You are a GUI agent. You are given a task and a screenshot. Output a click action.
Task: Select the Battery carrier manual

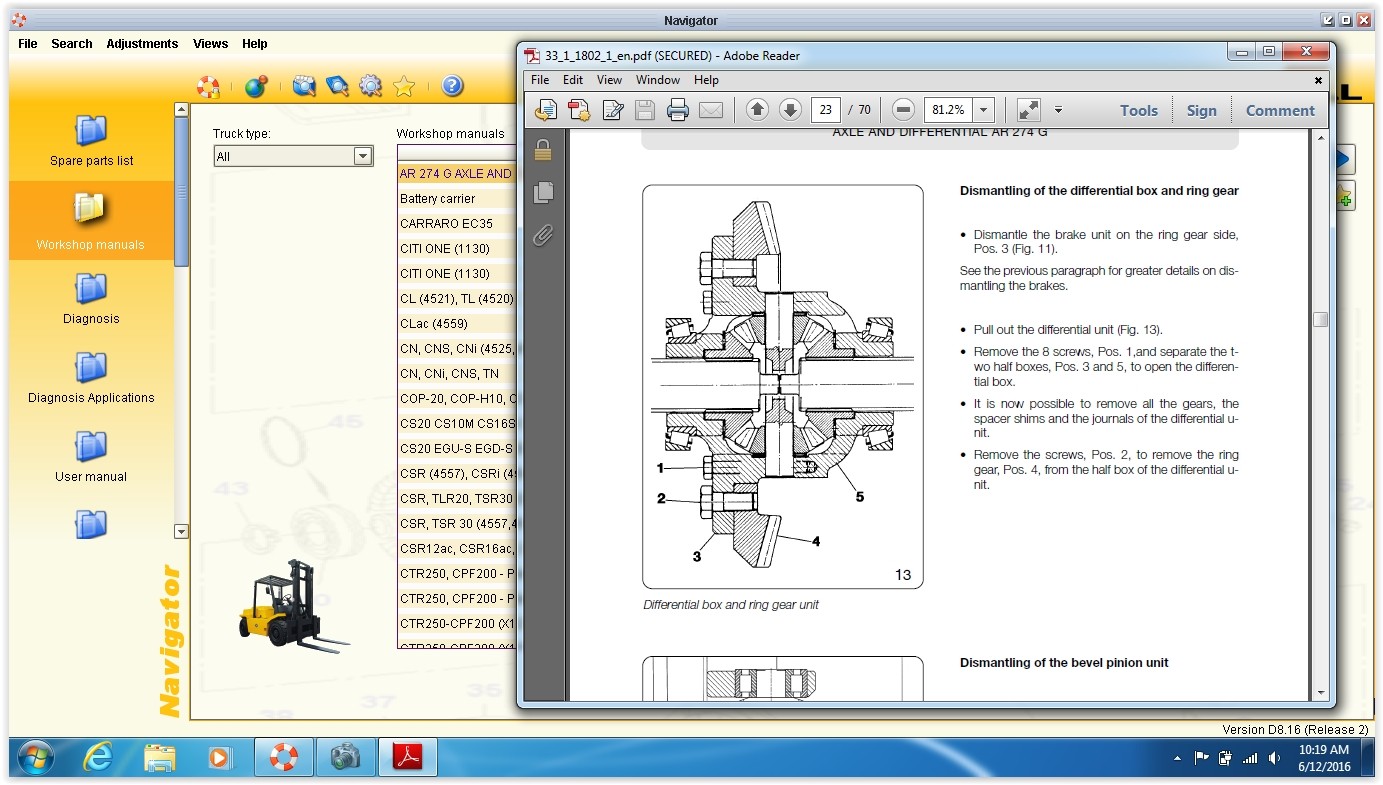438,199
